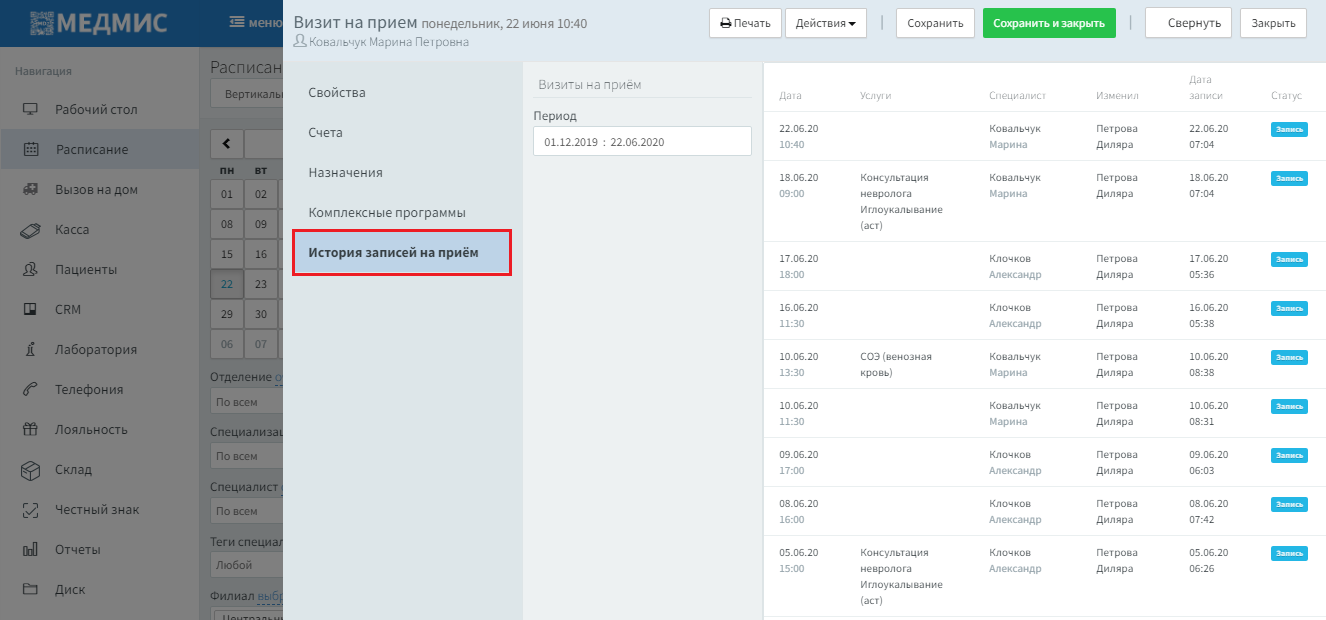
Task: Click the Статус column header
Action: (1286, 96)
